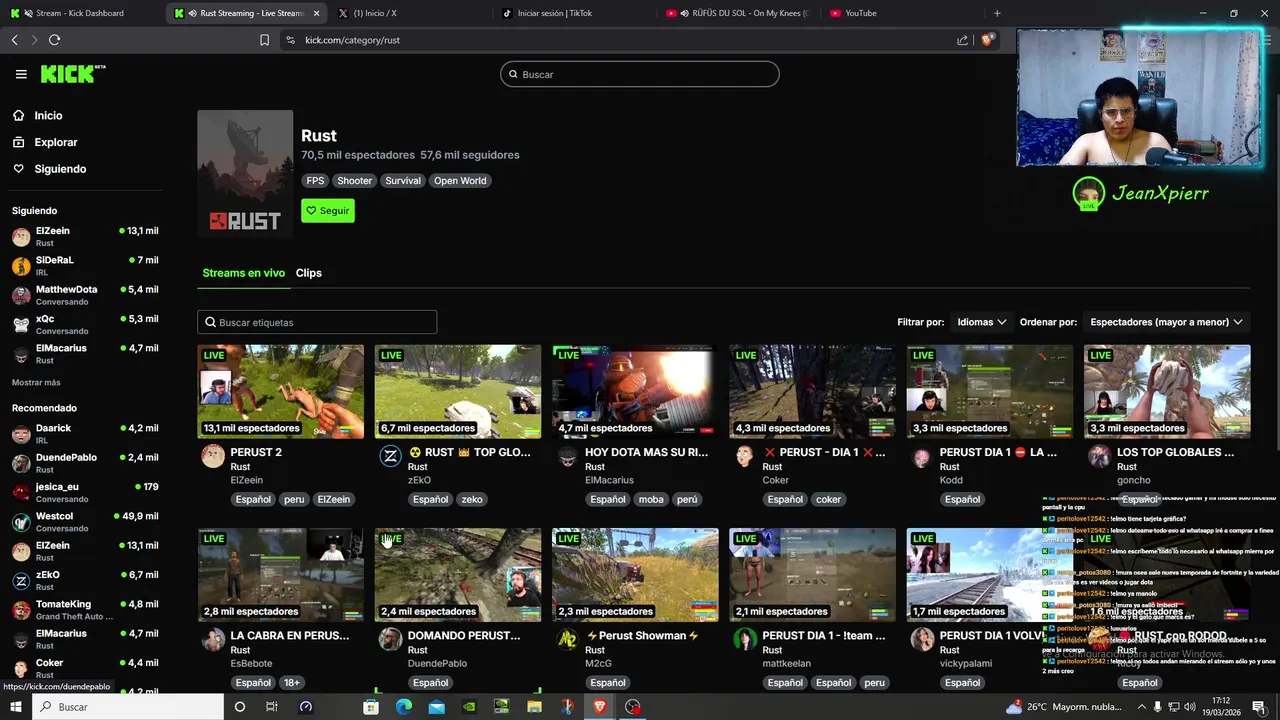Open TomateKing avatar in Recomendado
This screenshot has width=1280, height=720.
(21, 610)
